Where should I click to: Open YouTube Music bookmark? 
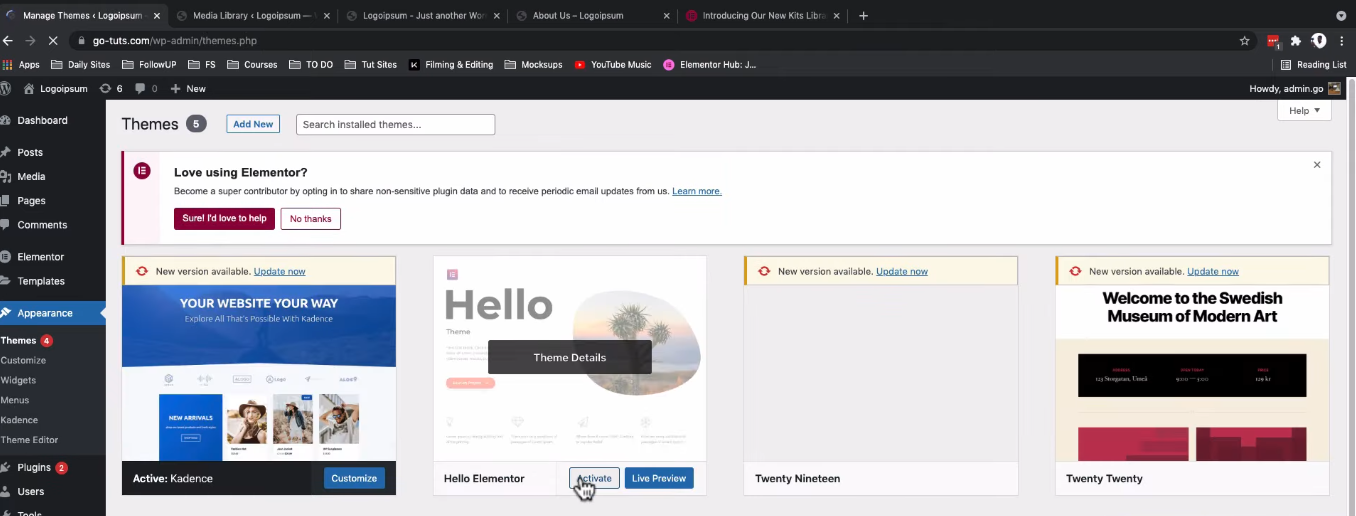[613, 64]
